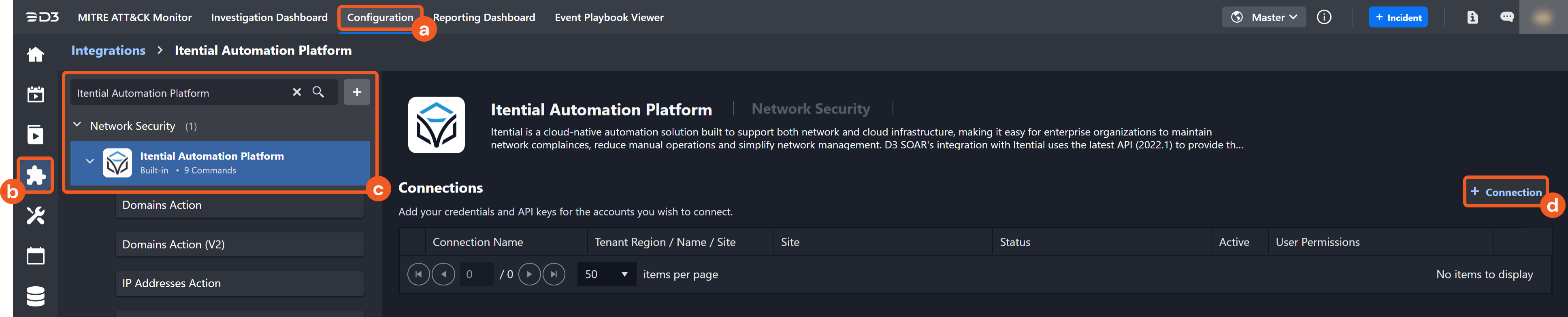Collapse the Itential Automation Platform commands list
The width and height of the screenshot is (1568, 317).
(89, 162)
